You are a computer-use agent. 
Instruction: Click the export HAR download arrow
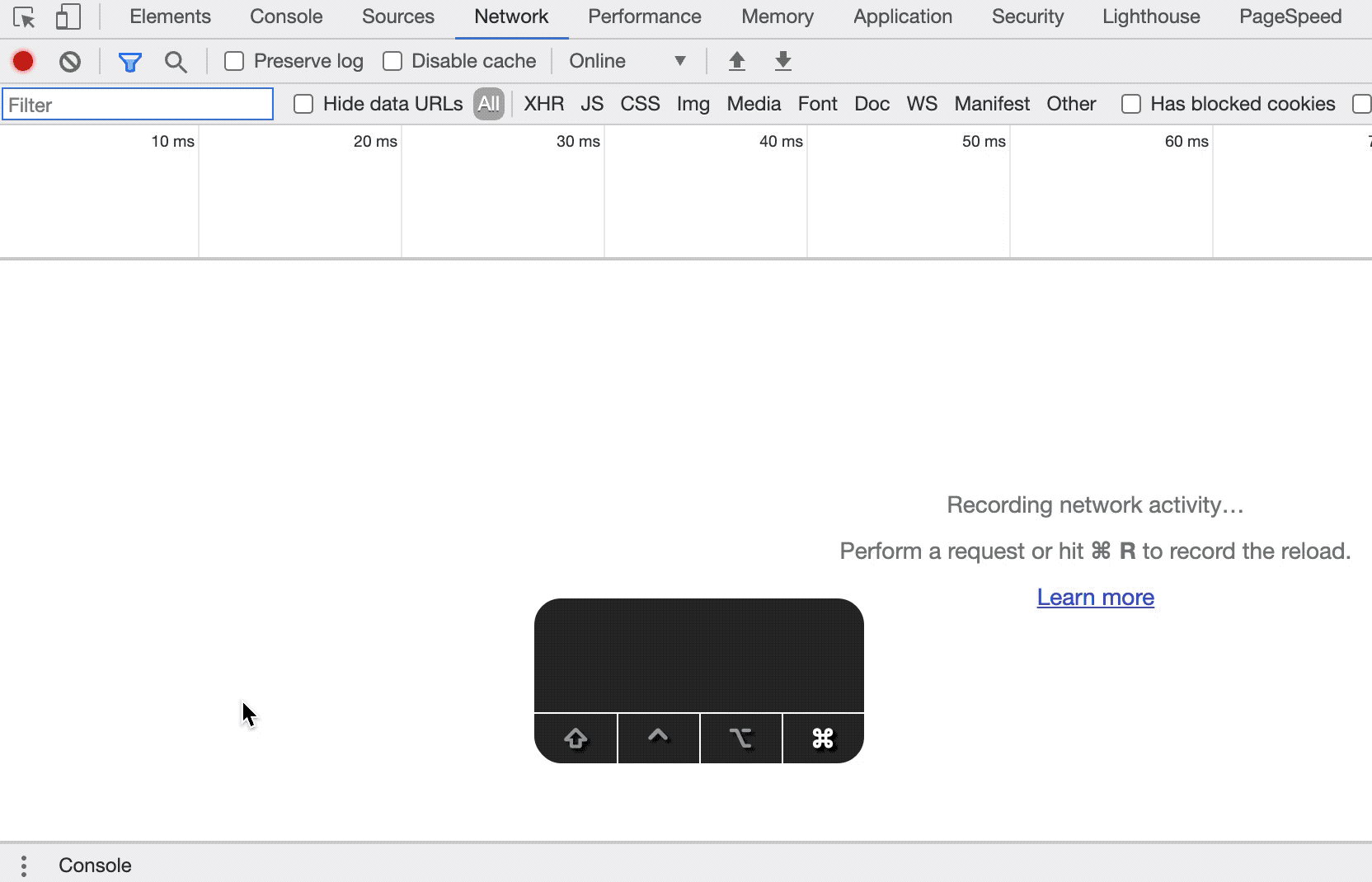point(783,61)
